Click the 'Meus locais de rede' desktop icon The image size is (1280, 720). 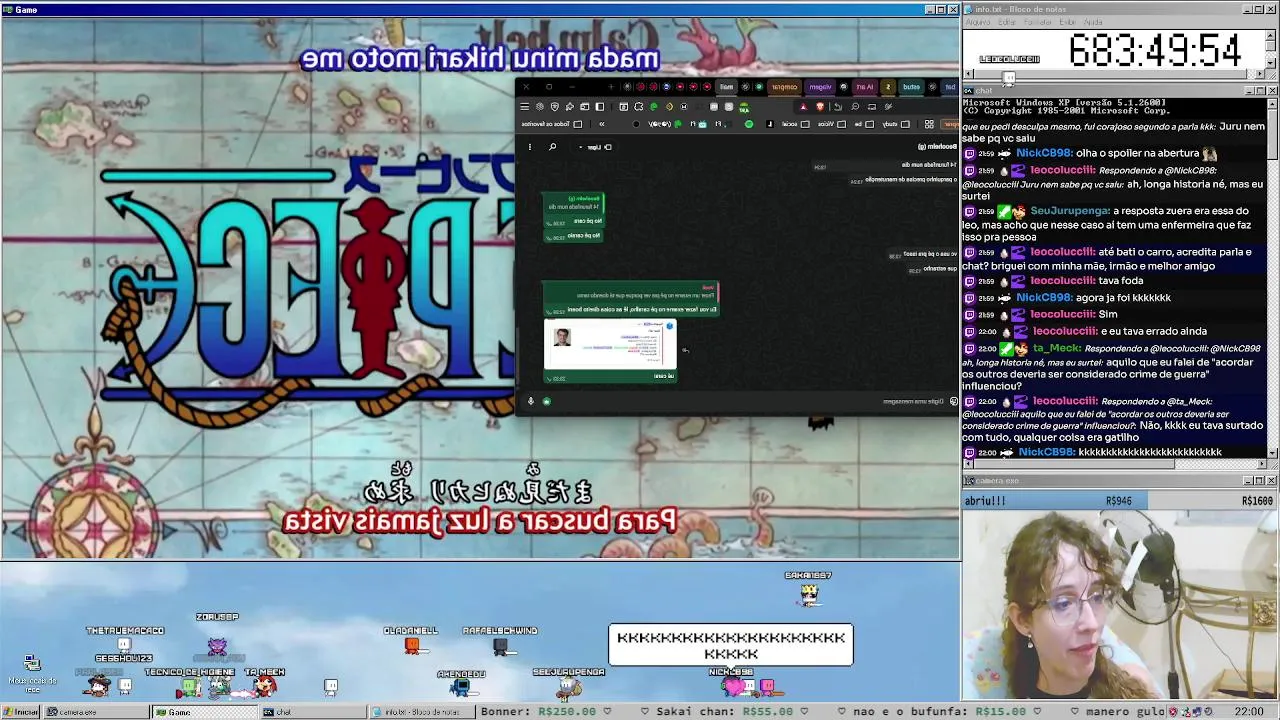tap(32, 673)
